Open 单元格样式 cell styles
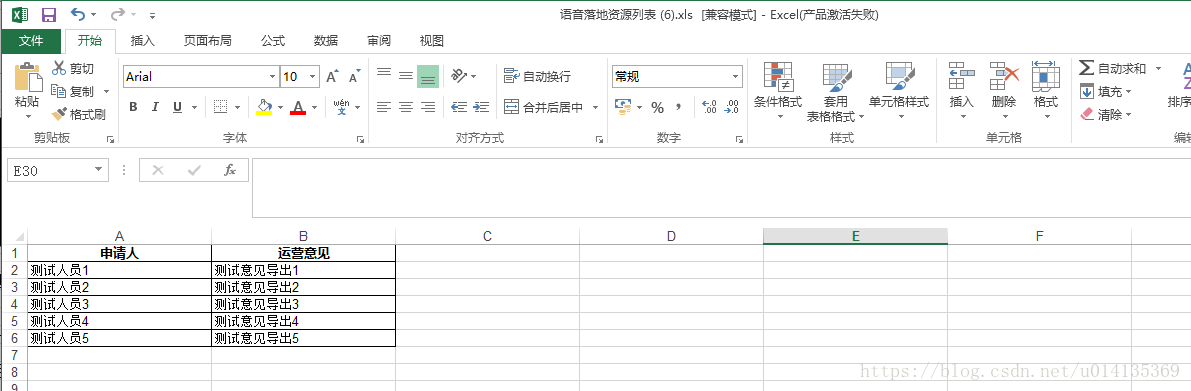This screenshot has width=1191, height=391. [899, 90]
